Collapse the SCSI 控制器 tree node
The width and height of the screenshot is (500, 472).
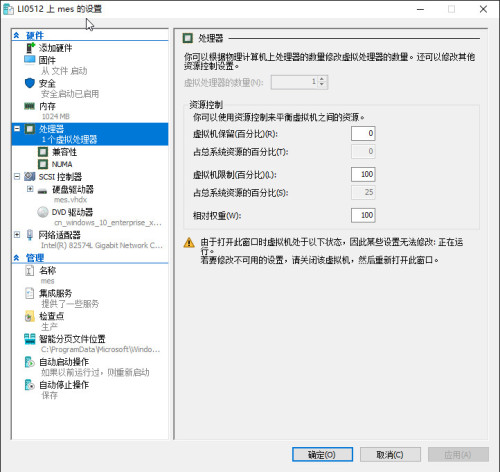[17, 176]
